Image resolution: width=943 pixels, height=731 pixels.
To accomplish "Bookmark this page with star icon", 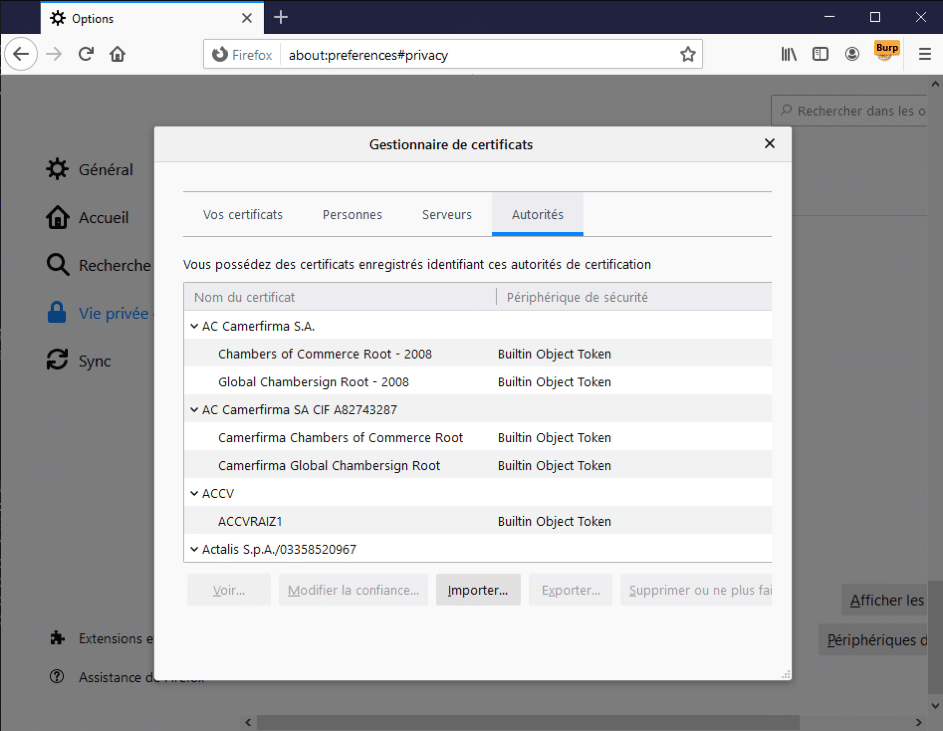I will tap(688, 55).
